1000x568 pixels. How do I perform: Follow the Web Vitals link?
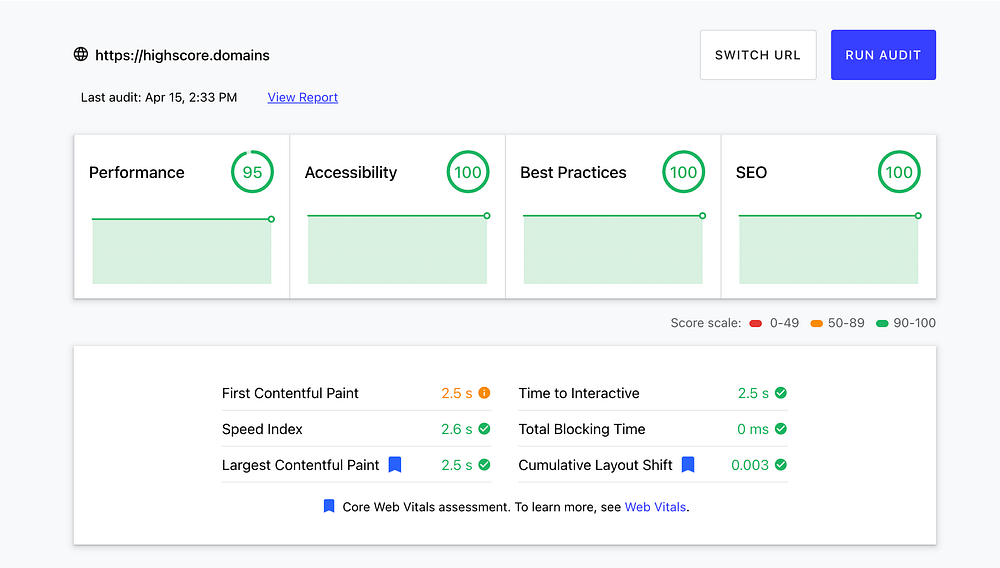(x=655, y=507)
